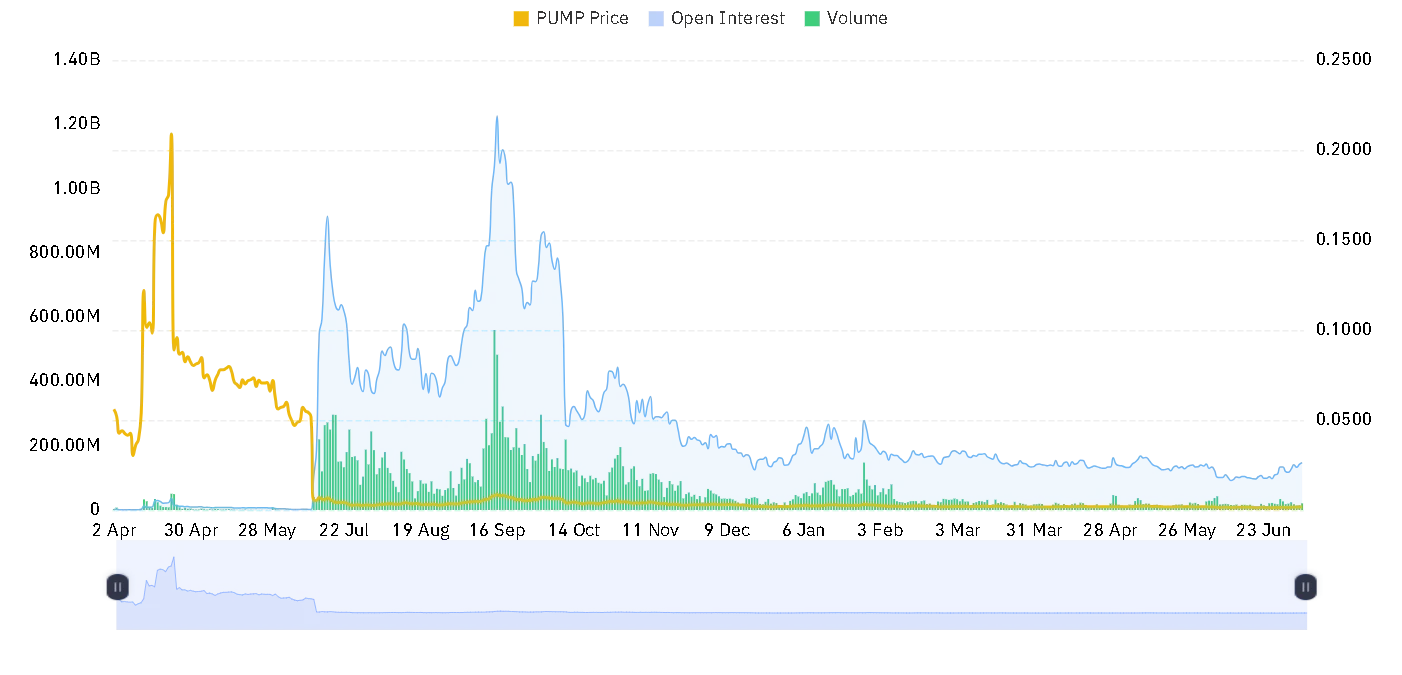Screen dimensions: 1402x675
Task: Click the 16 Sep date label
Action: click(497, 530)
